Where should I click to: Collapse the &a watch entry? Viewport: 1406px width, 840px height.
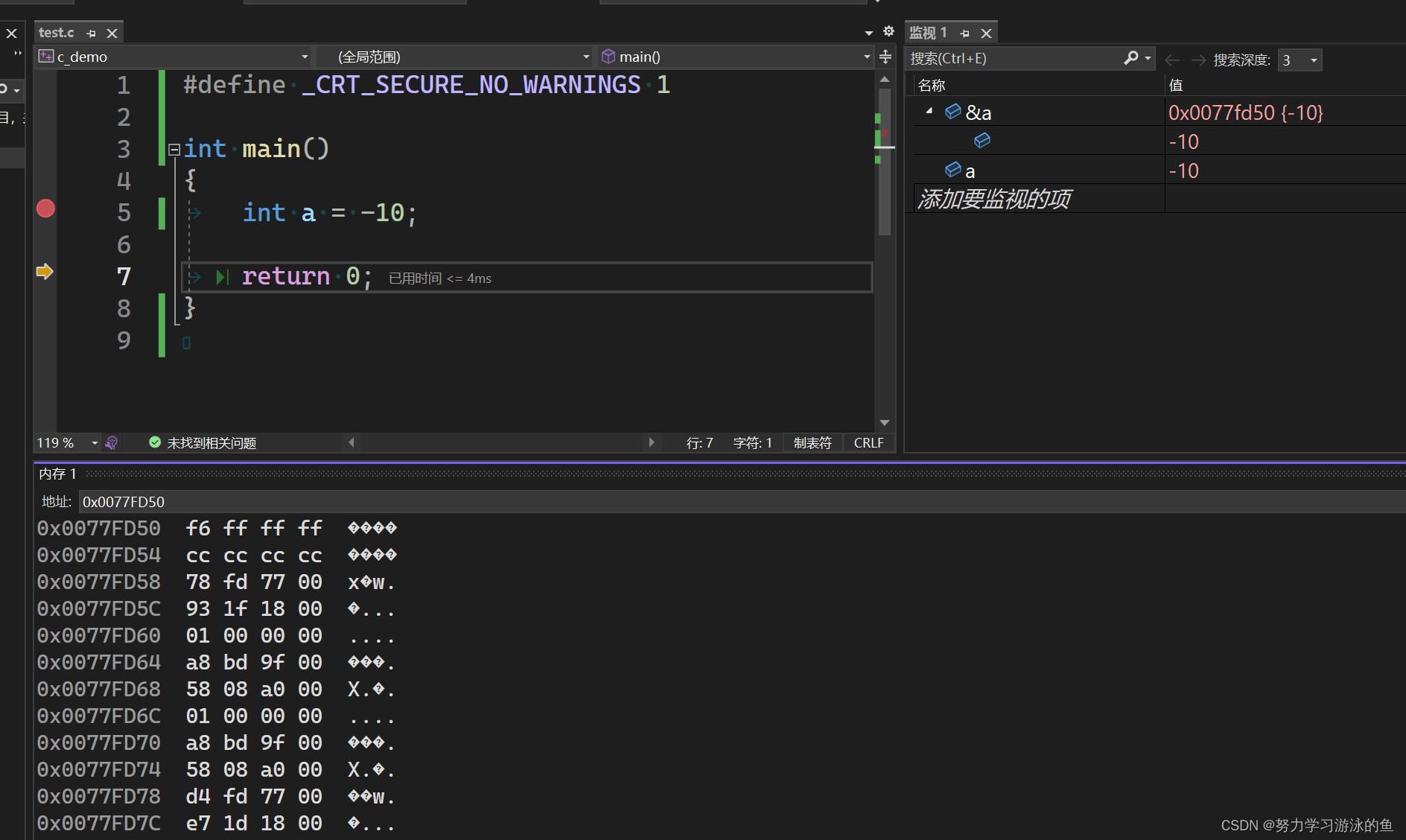coord(929,111)
